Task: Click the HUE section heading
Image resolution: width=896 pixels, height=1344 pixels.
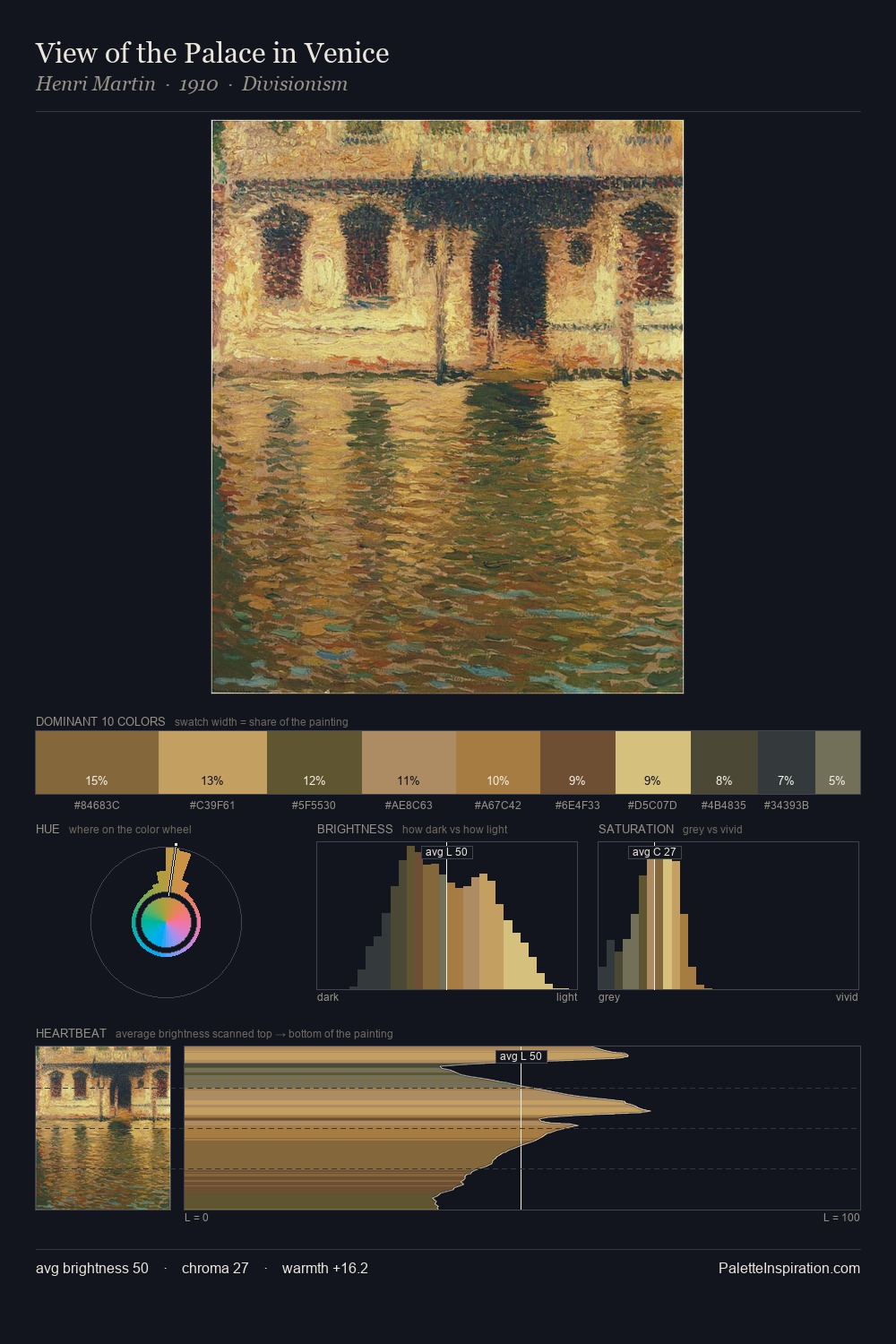Action: [47, 829]
